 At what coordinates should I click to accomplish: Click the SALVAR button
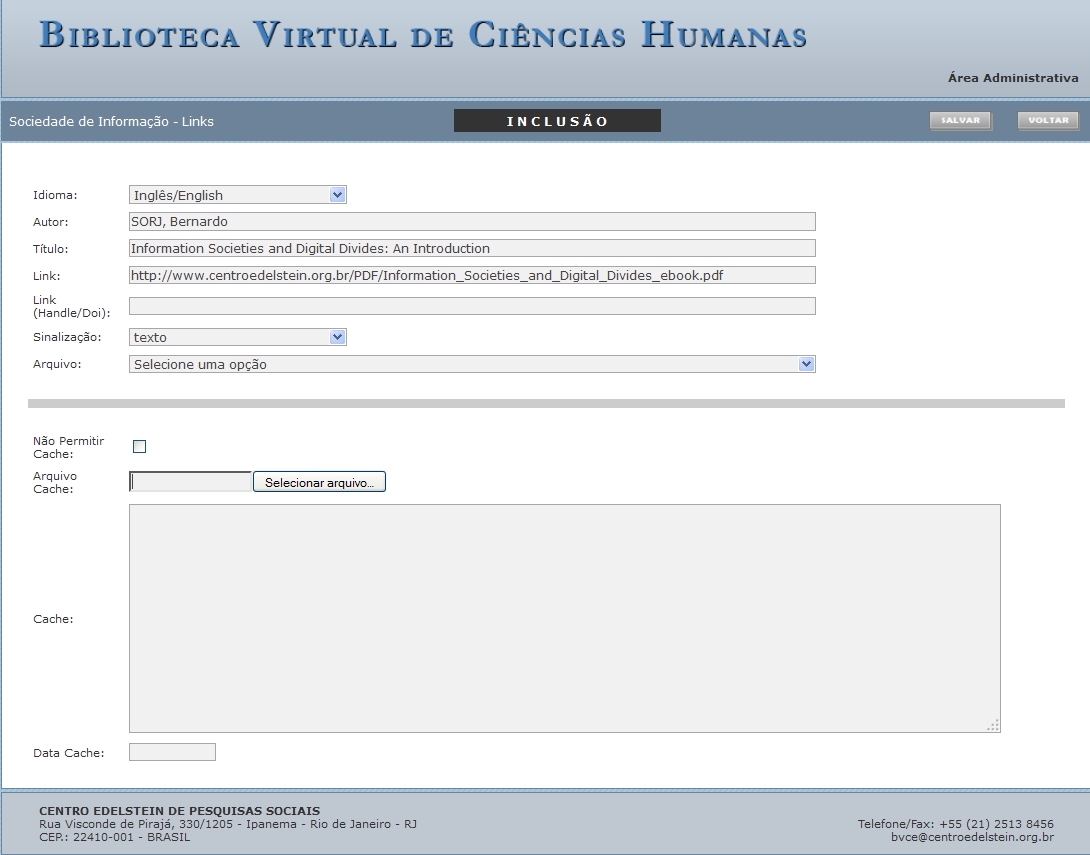[960, 121]
